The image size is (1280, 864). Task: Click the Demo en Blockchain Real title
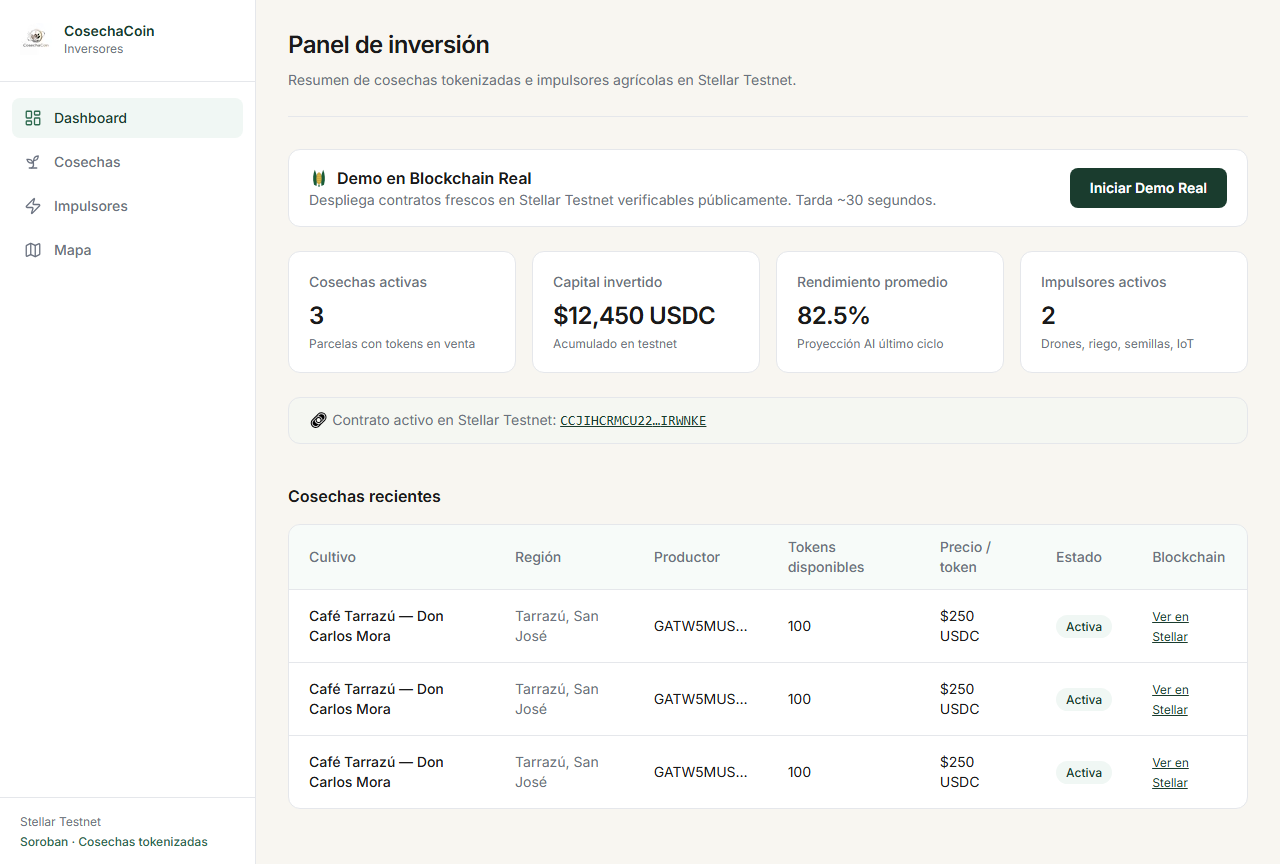[x=434, y=178]
